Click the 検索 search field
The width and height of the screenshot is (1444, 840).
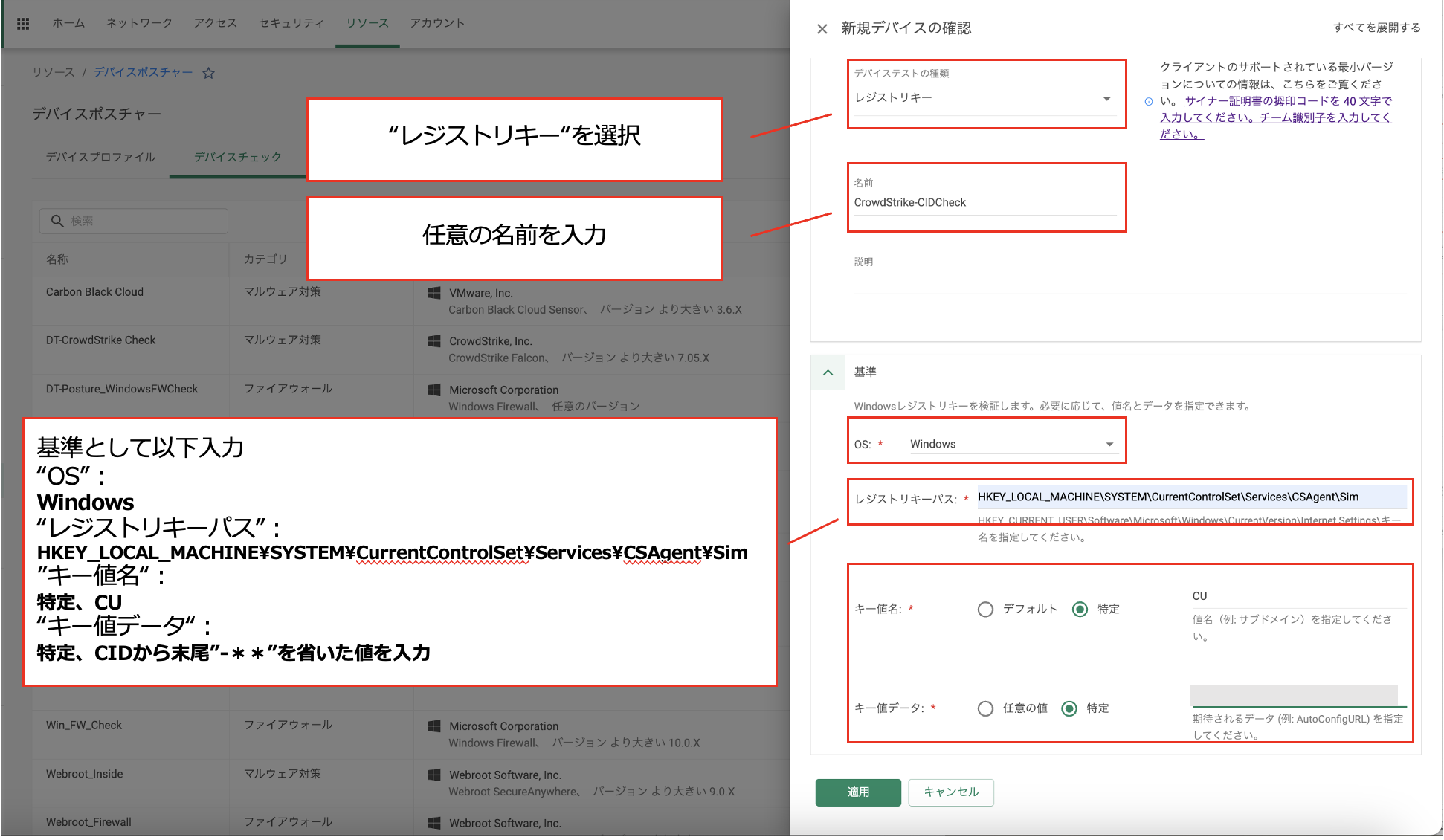pos(134,221)
